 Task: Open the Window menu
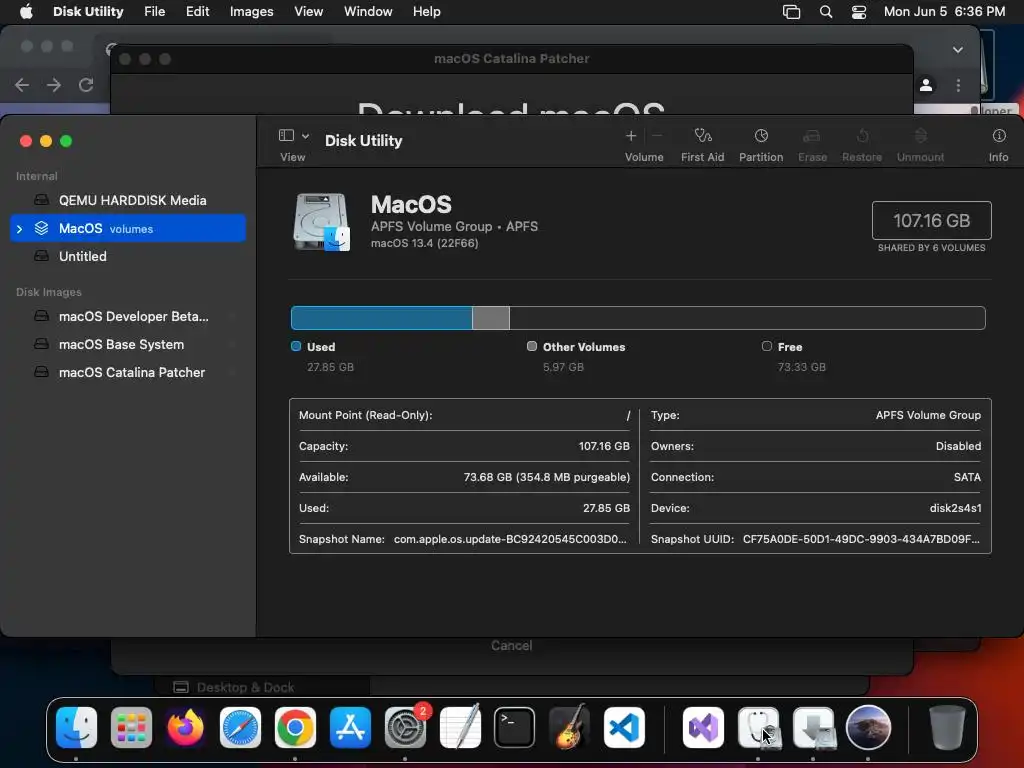(x=368, y=12)
